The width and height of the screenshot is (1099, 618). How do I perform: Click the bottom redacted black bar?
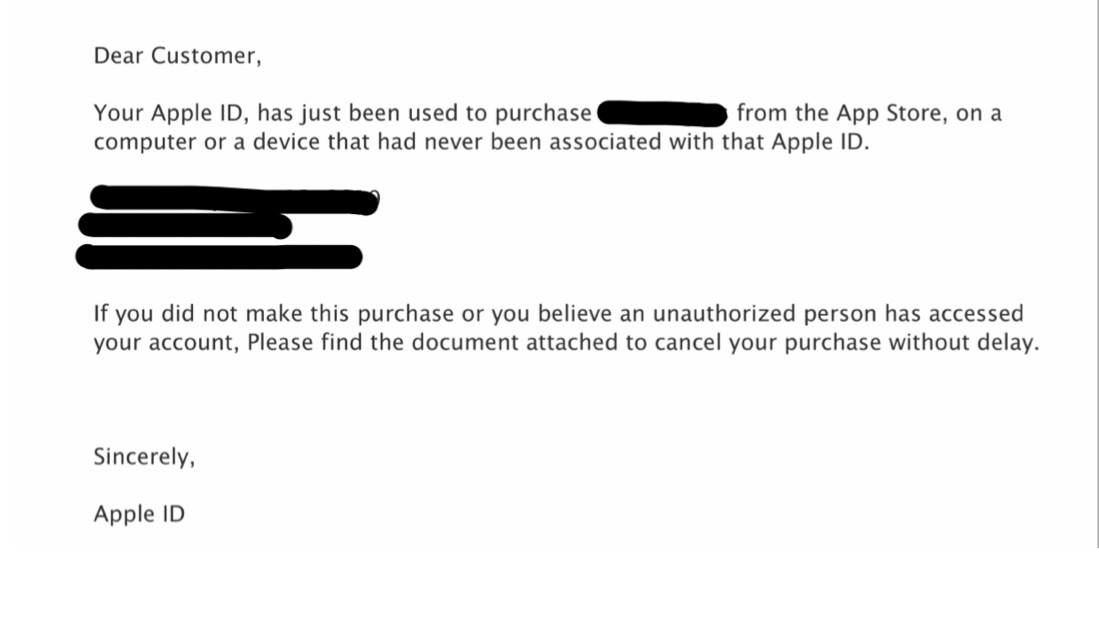click(219, 256)
